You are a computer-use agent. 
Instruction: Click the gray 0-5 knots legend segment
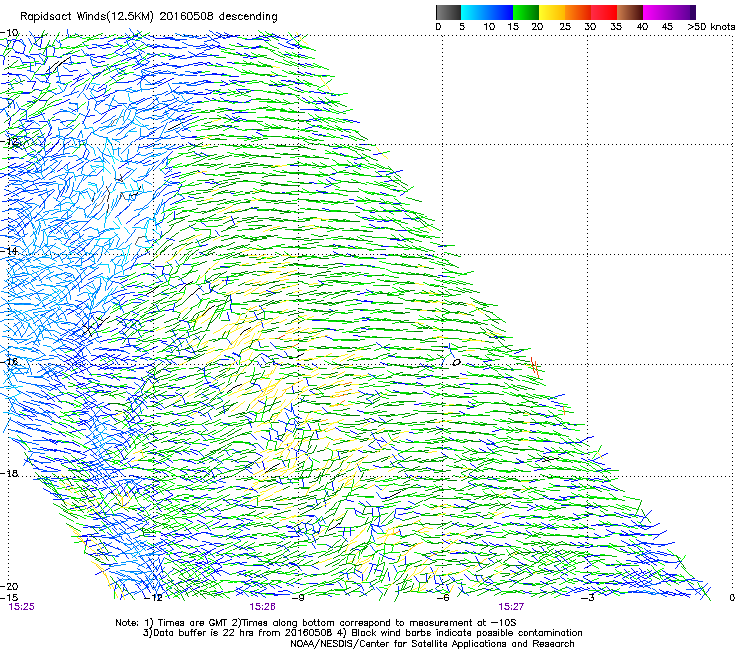coord(448,12)
